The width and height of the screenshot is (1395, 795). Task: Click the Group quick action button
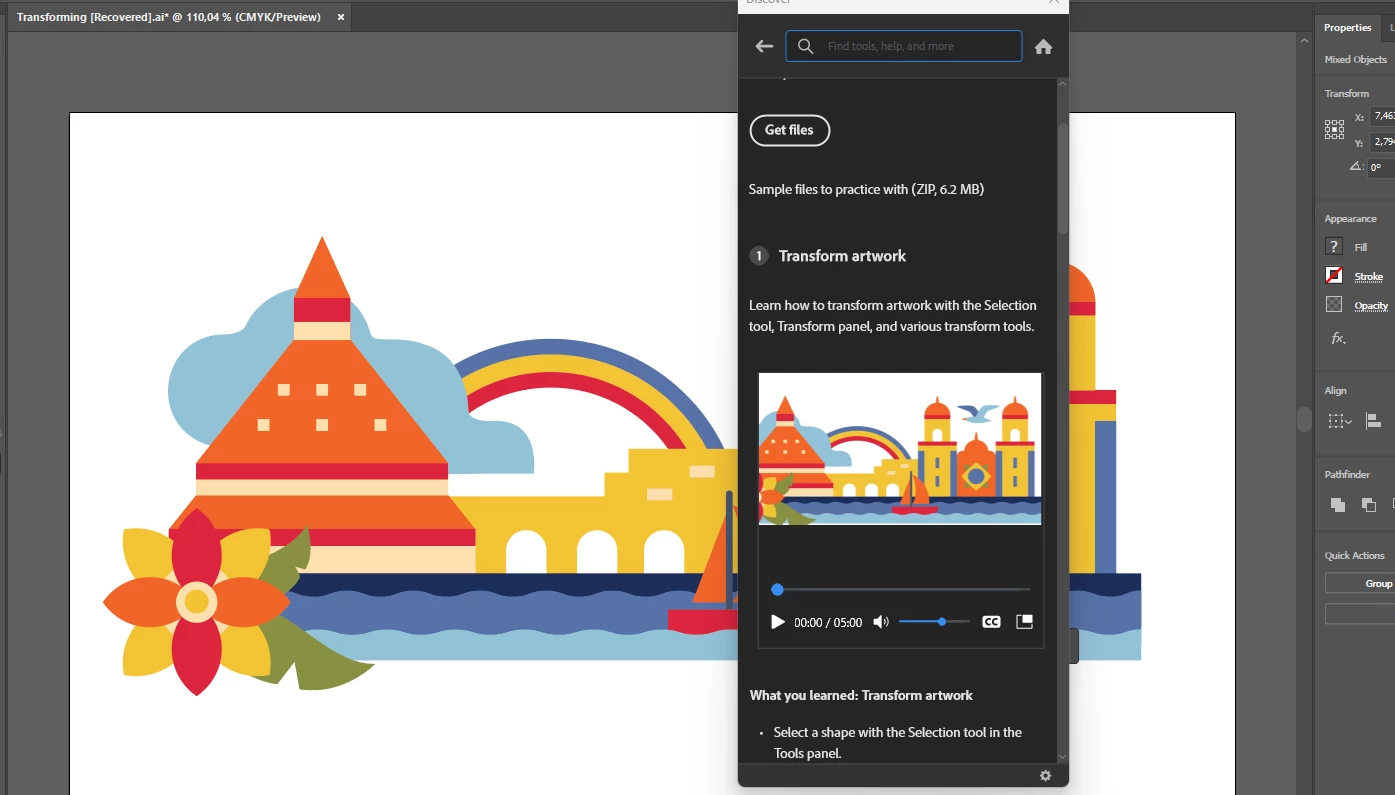pyautogui.click(x=1360, y=584)
